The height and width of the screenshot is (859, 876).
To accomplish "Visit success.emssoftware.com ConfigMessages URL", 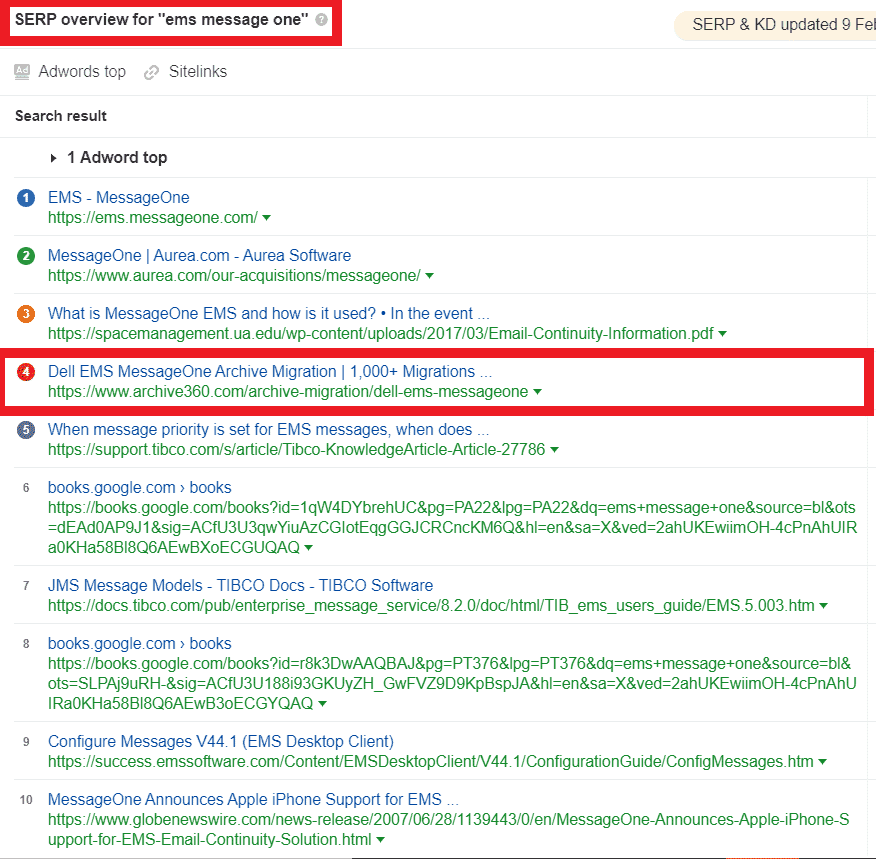I will [x=431, y=762].
